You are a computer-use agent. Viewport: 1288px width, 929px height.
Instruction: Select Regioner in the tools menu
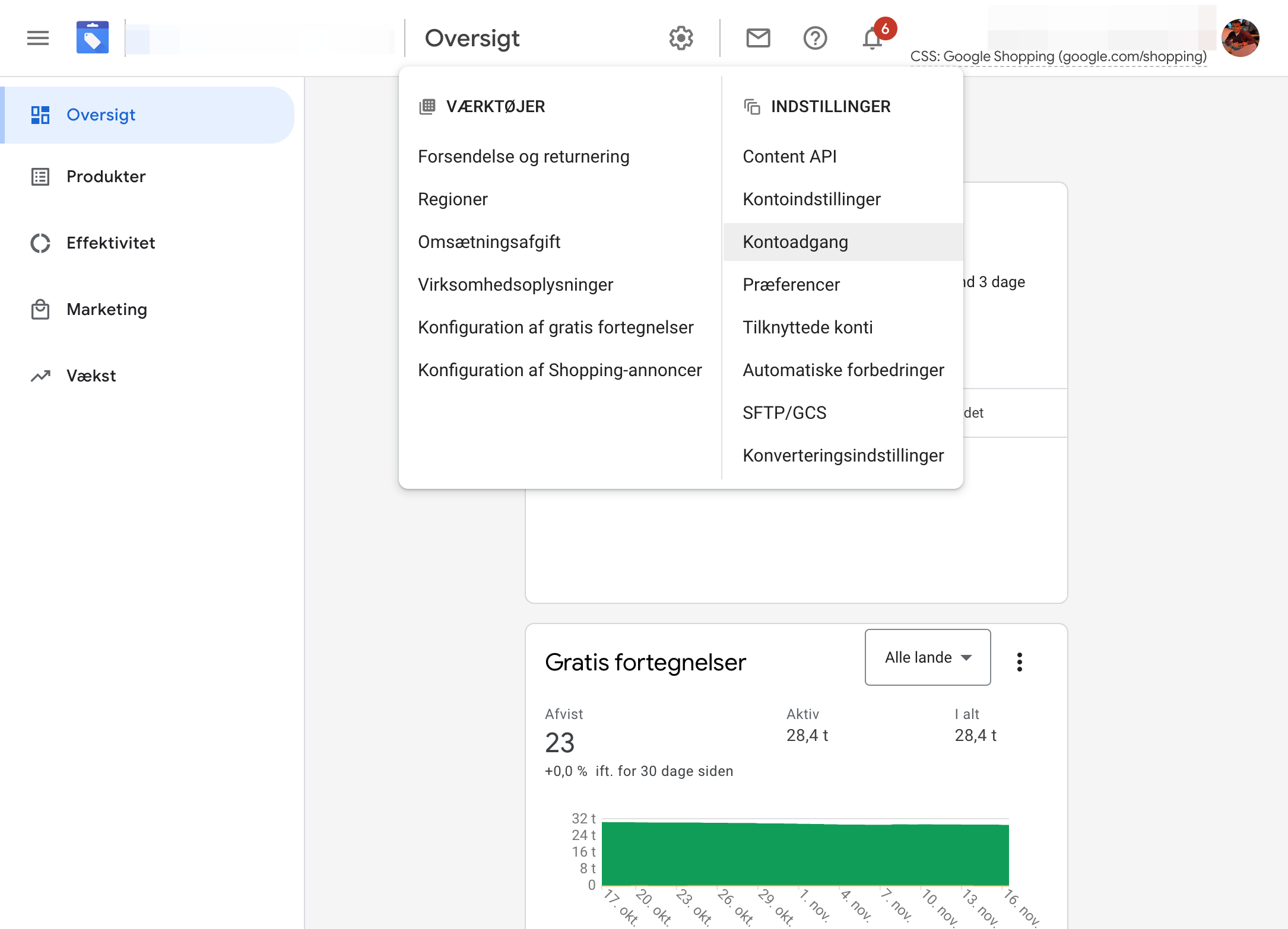point(453,199)
